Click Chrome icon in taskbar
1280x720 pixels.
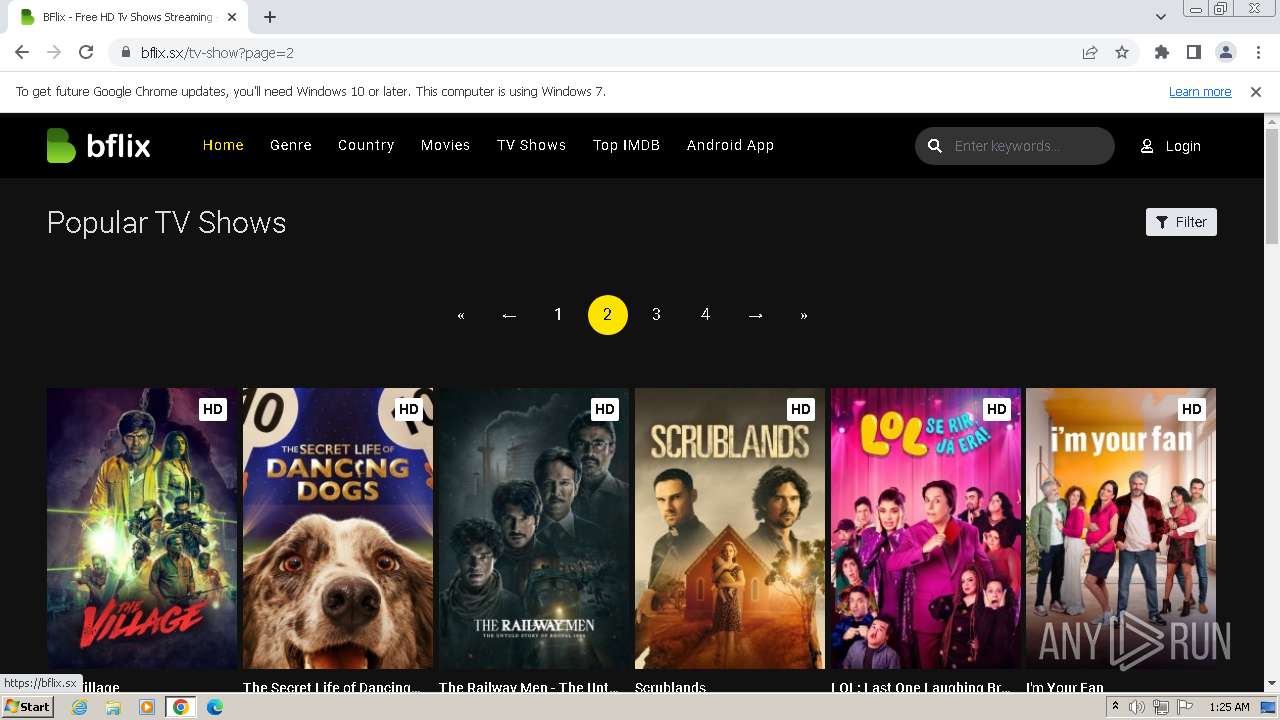(x=181, y=707)
